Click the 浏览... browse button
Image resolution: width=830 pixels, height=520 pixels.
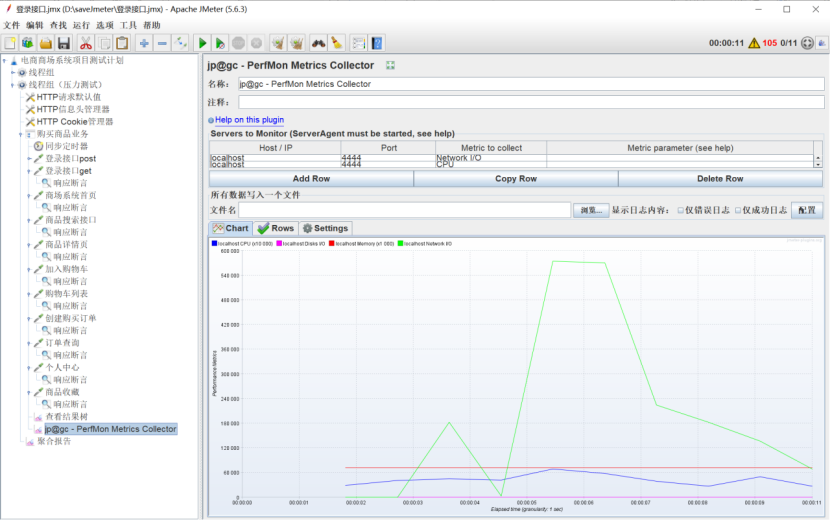591,211
